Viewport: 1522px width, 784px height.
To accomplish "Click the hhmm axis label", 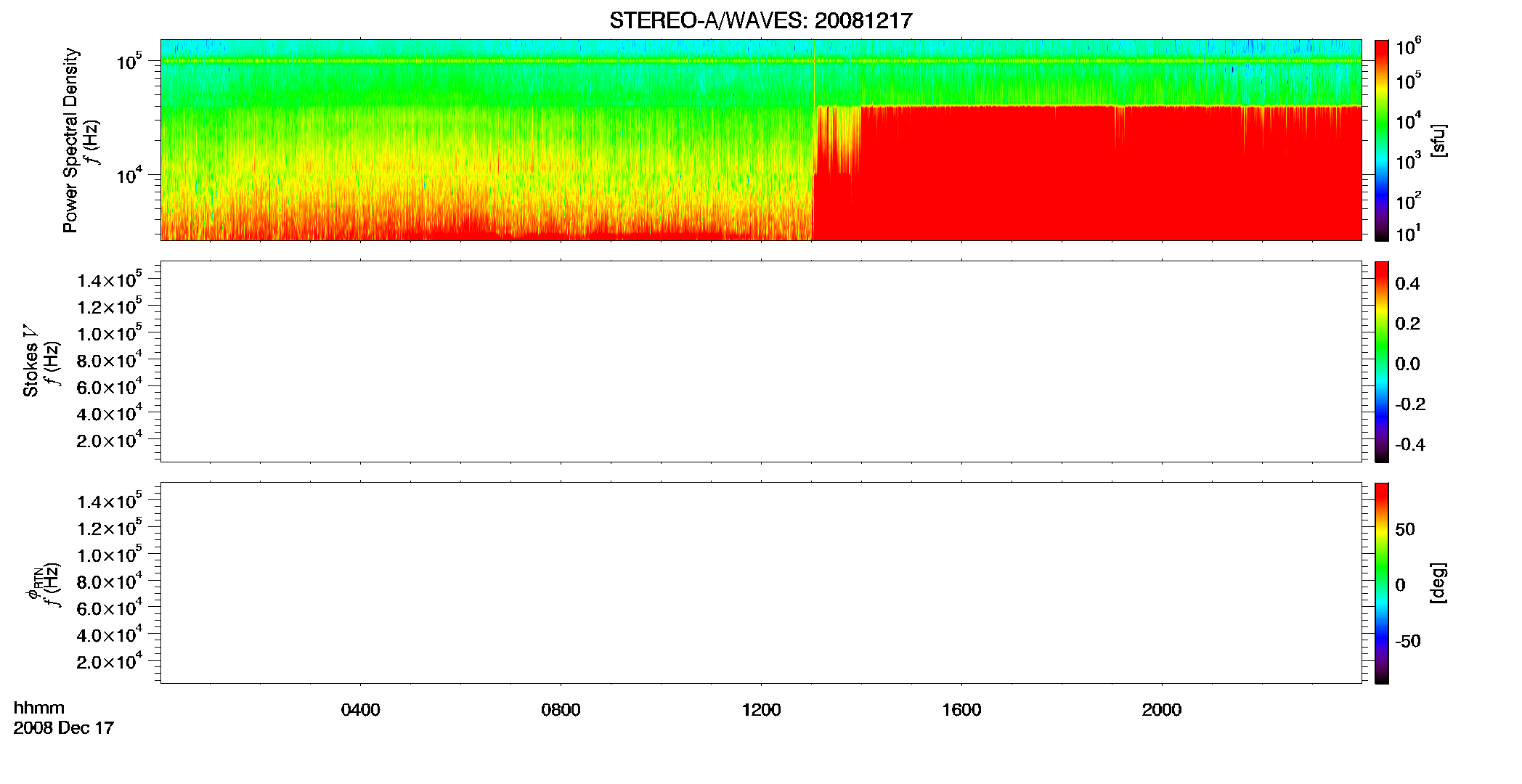I will pyautogui.click(x=39, y=708).
